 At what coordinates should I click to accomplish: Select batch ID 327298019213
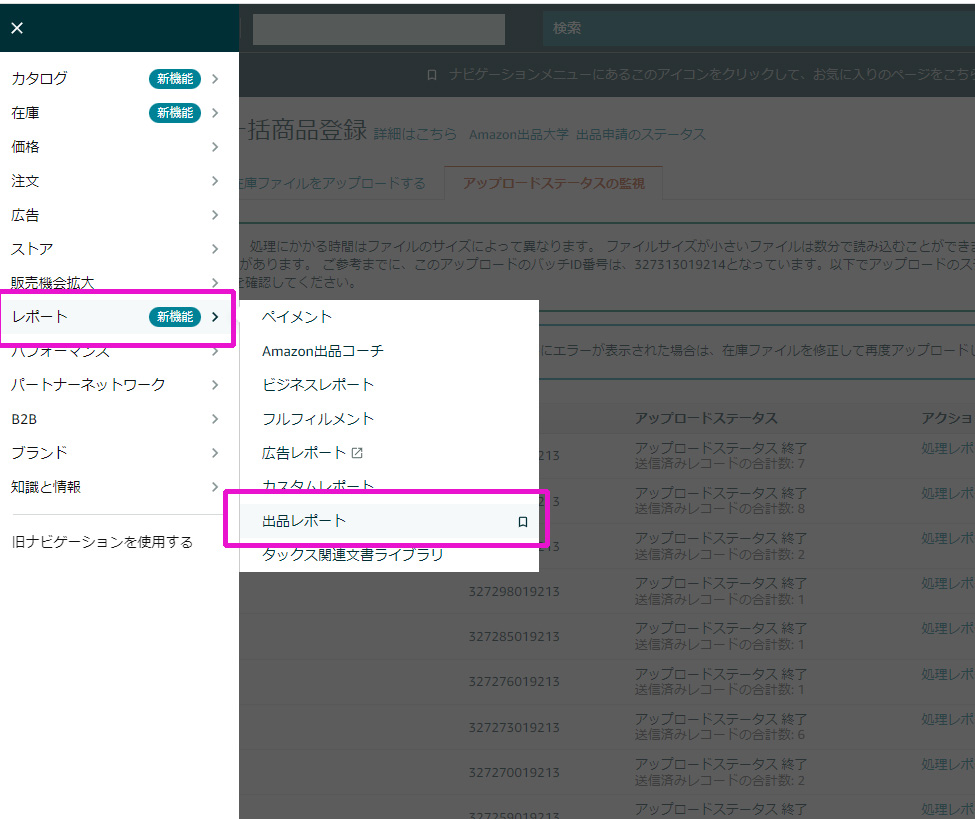click(x=514, y=591)
